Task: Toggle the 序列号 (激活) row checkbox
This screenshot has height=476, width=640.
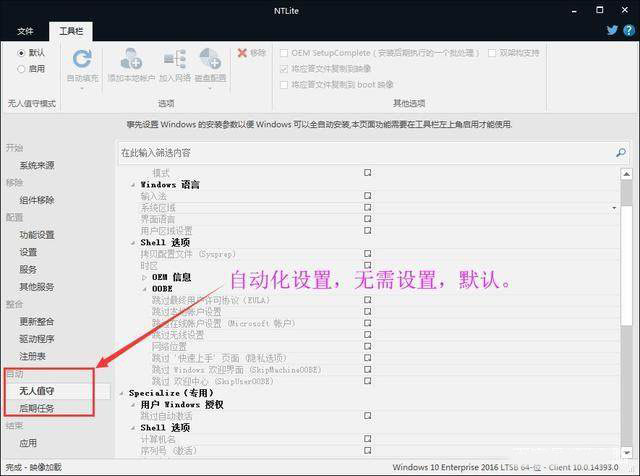Action: (368, 450)
